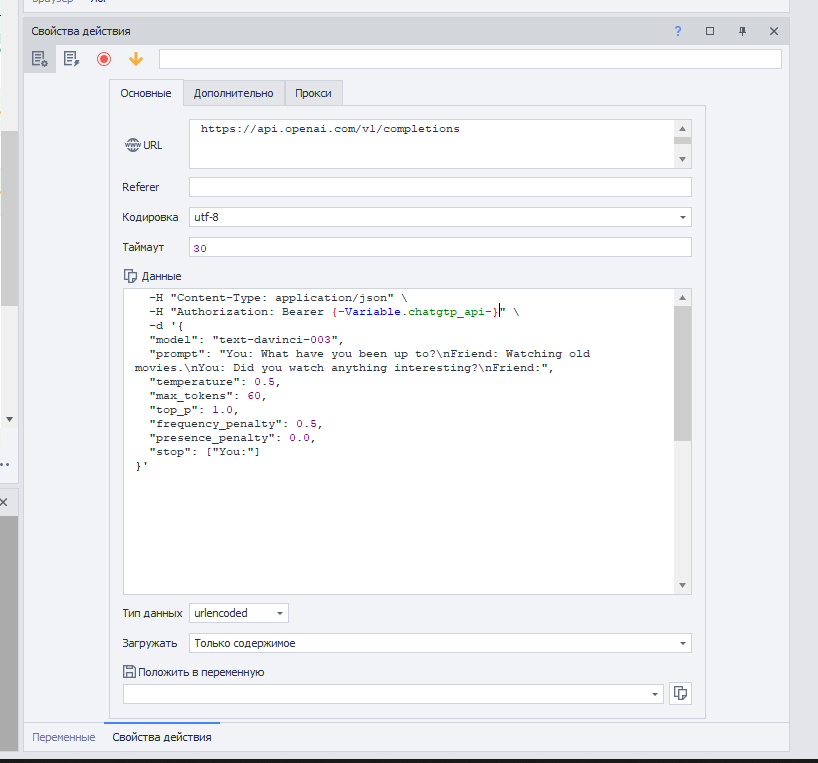
Task: Expand the Кодировка utf-8 dropdown
Action: point(682,217)
